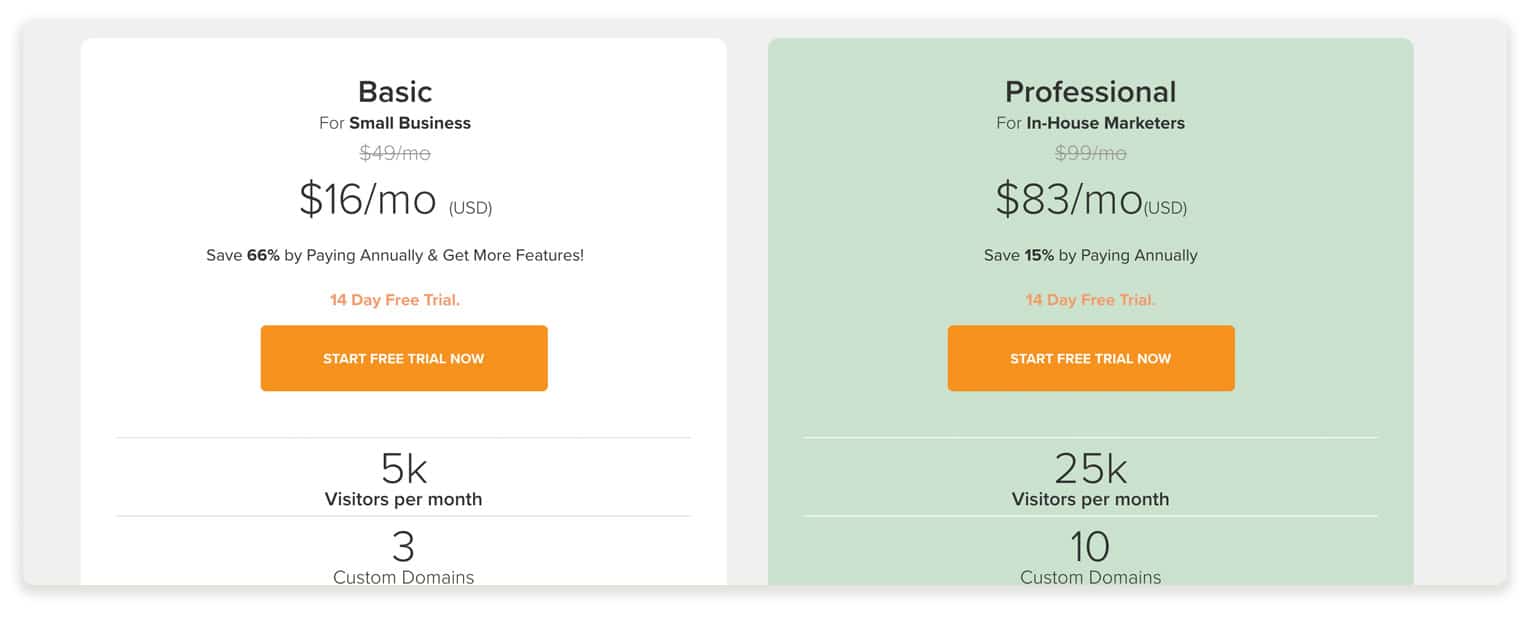Select the $16/mo Basic price
This screenshot has width=1536, height=631.
click(x=368, y=199)
